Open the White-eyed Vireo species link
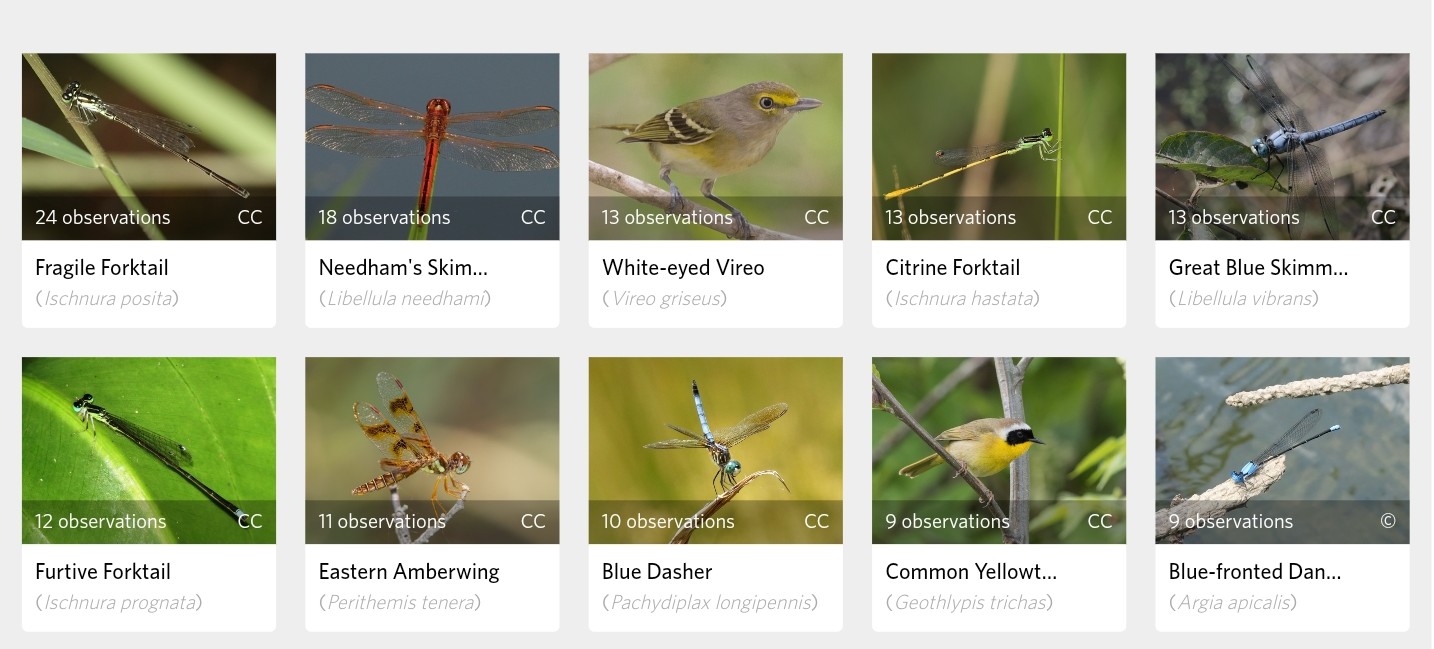This screenshot has height=649, width=1434. coord(683,268)
